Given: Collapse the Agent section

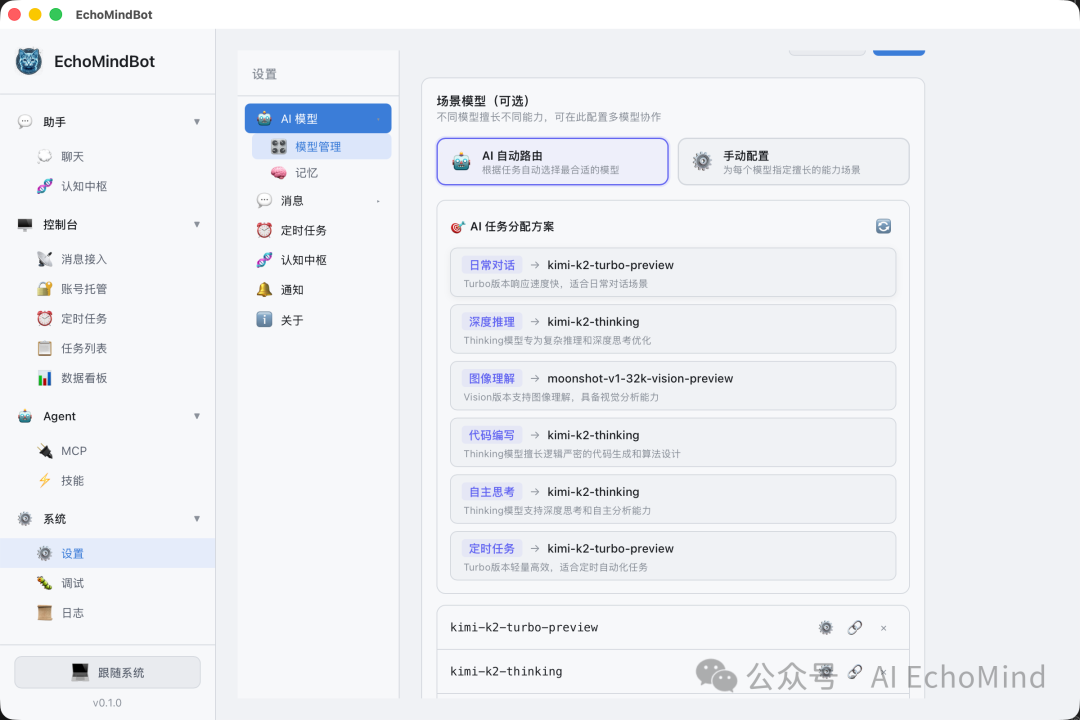Looking at the screenshot, I should (x=197, y=416).
